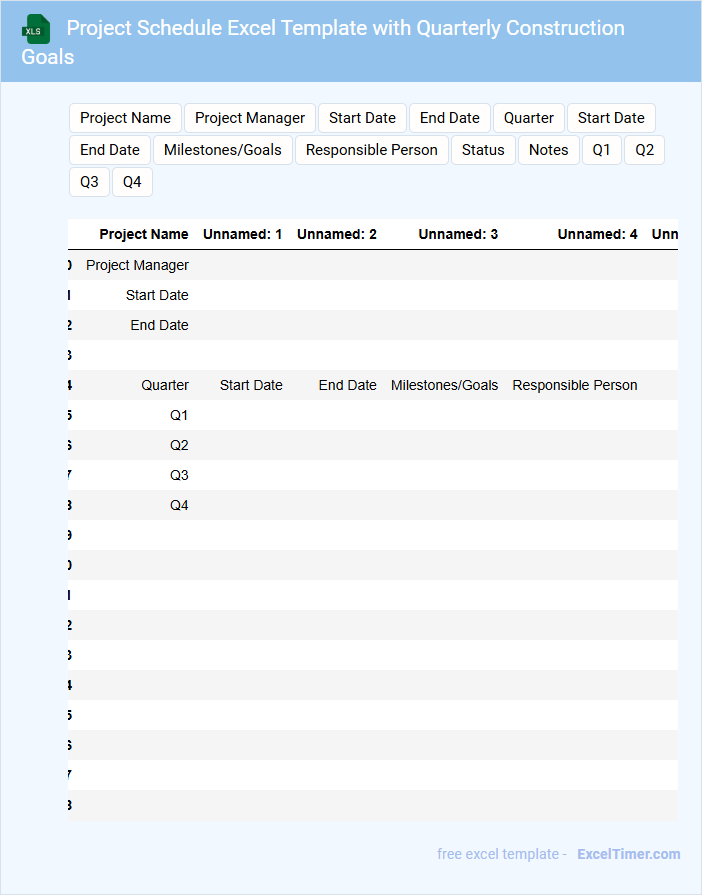This screenshot has width=702, height=895.
Task: Open the ExcelTimer.com link
Action: click(x=628, y=854)
